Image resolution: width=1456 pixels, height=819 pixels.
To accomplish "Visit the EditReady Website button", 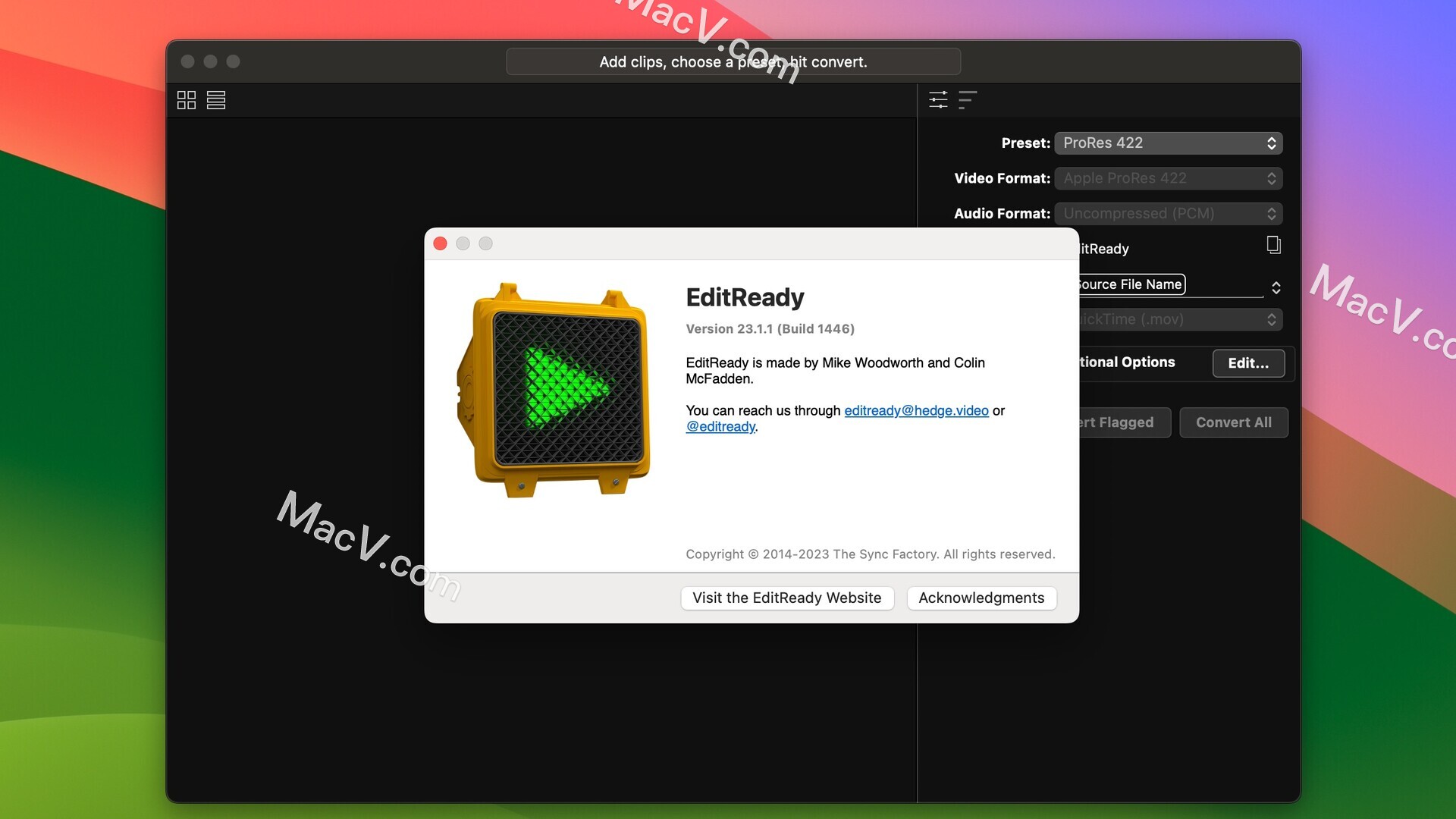I will coord(786,597).
